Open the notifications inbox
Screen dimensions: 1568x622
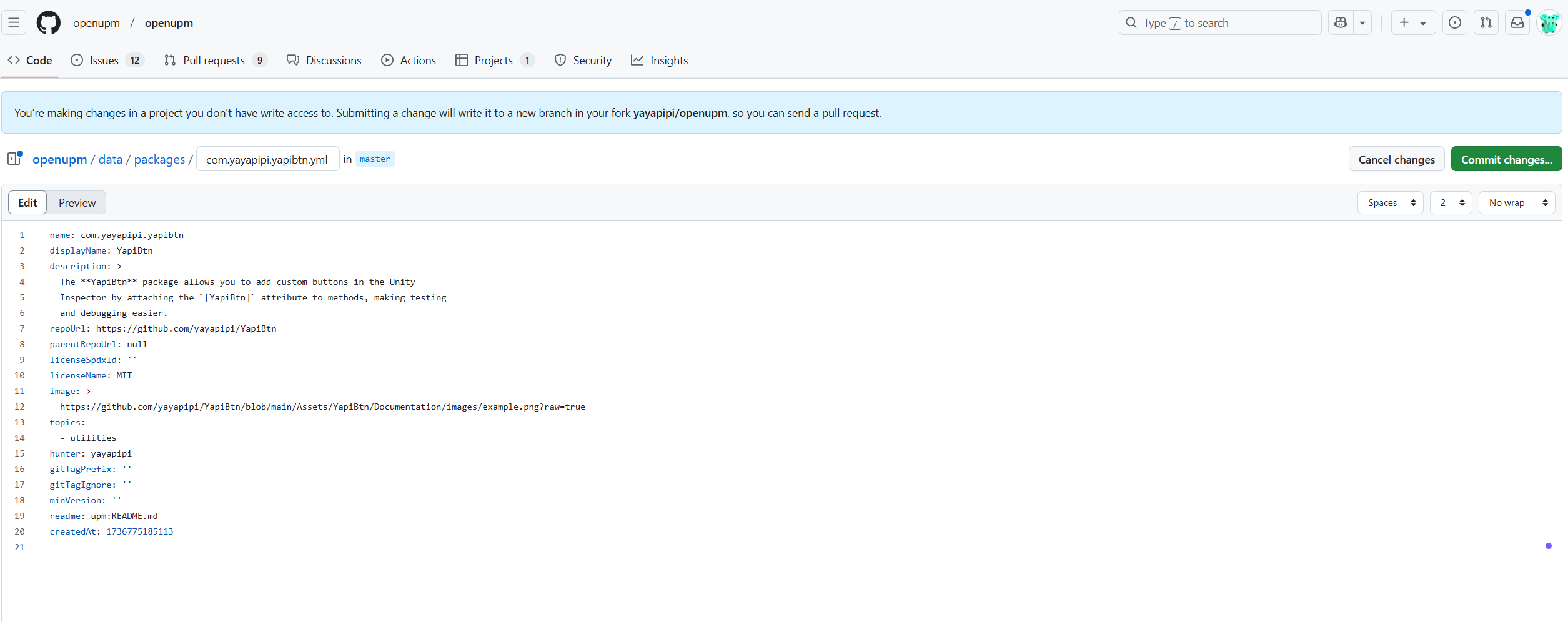tap(1517, 23)
